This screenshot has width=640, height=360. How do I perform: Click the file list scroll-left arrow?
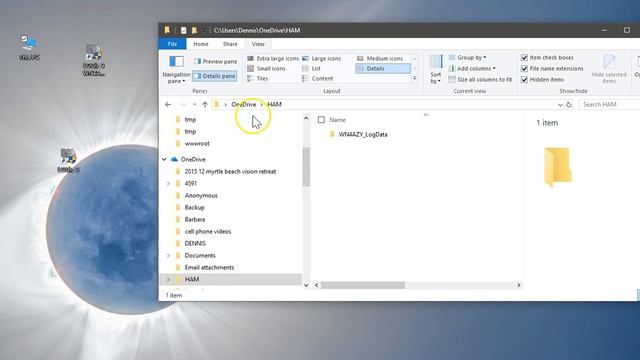point(316,285)
